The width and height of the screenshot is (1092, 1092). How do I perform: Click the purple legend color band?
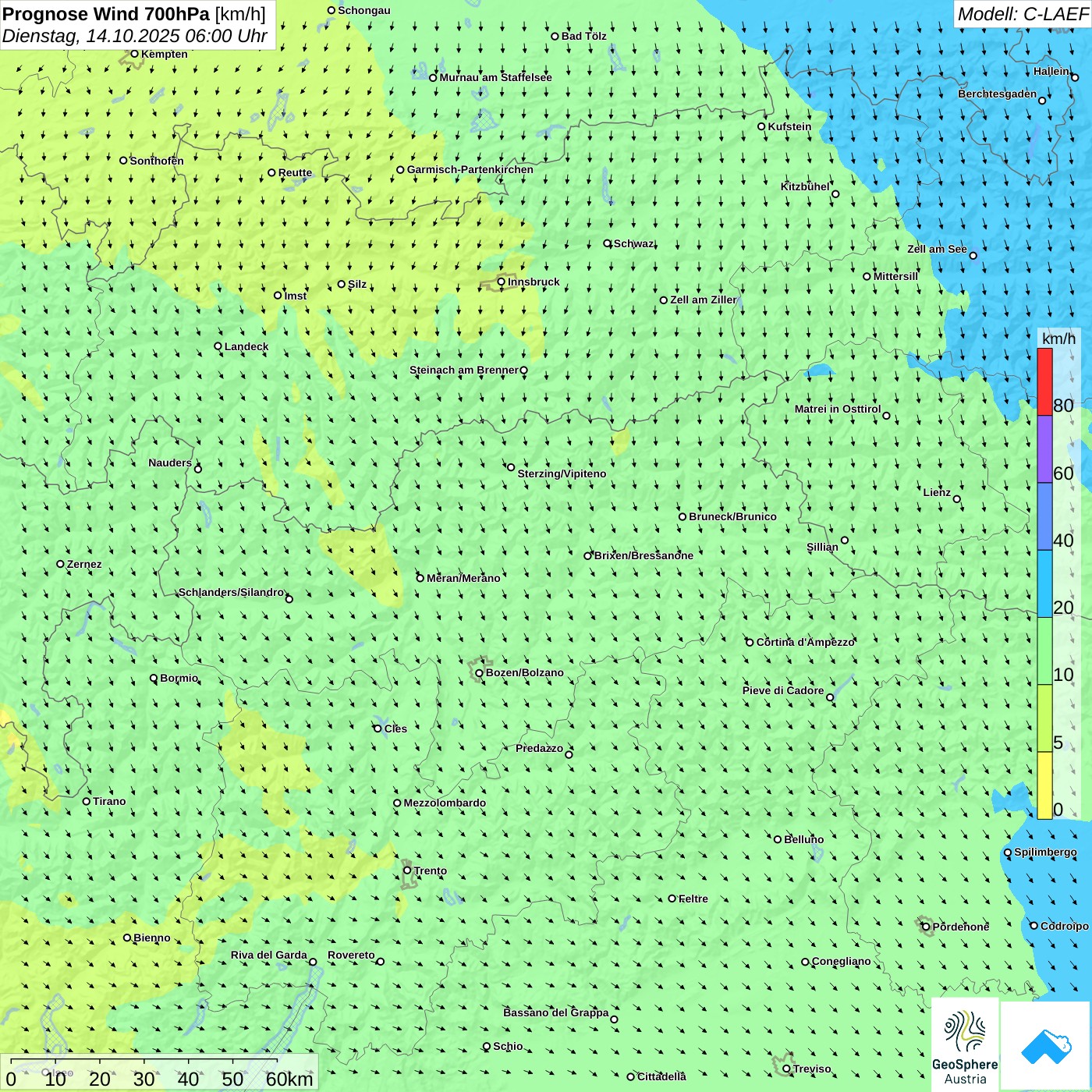point(1044,449)
